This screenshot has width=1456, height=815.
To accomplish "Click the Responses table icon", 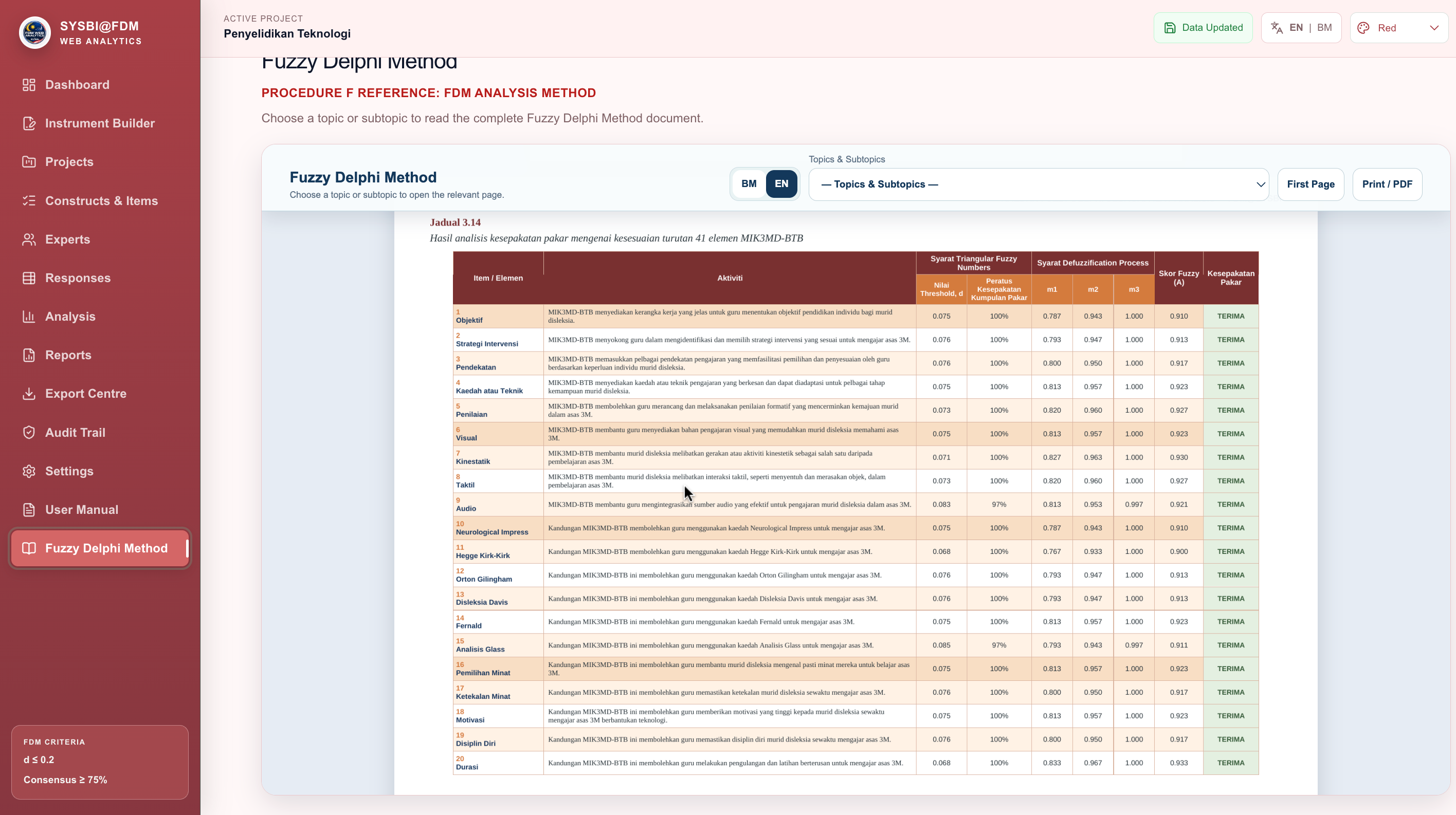I will click(29, 278).
